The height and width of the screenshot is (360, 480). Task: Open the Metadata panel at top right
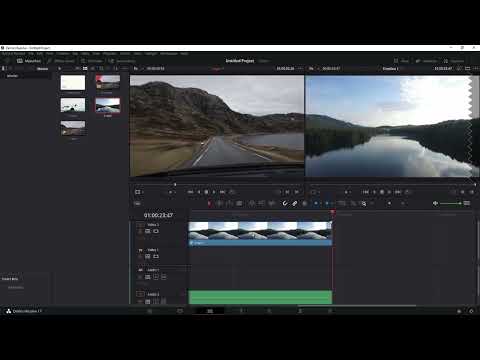click(426, 61)
